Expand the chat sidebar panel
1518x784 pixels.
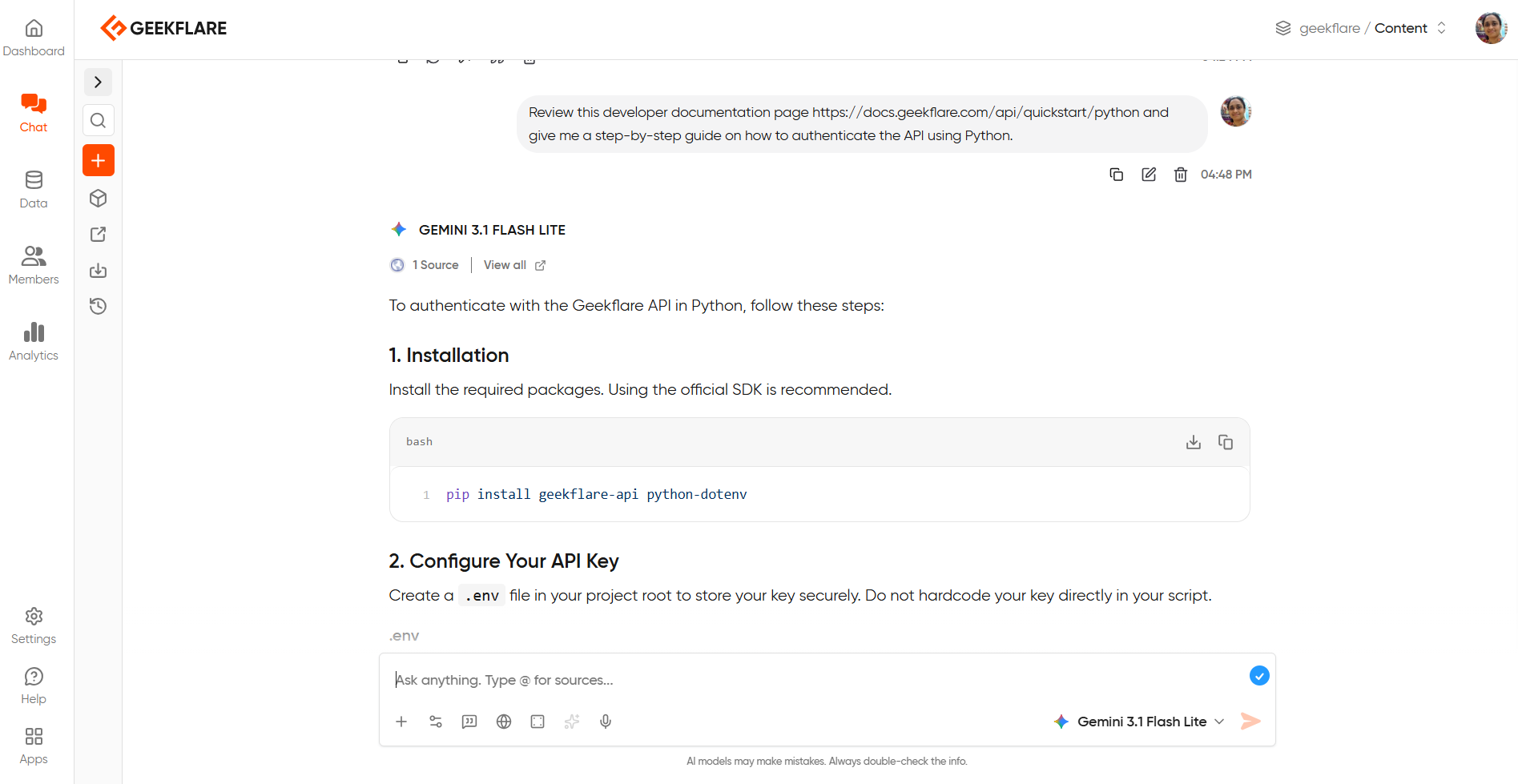coord(99,82)
